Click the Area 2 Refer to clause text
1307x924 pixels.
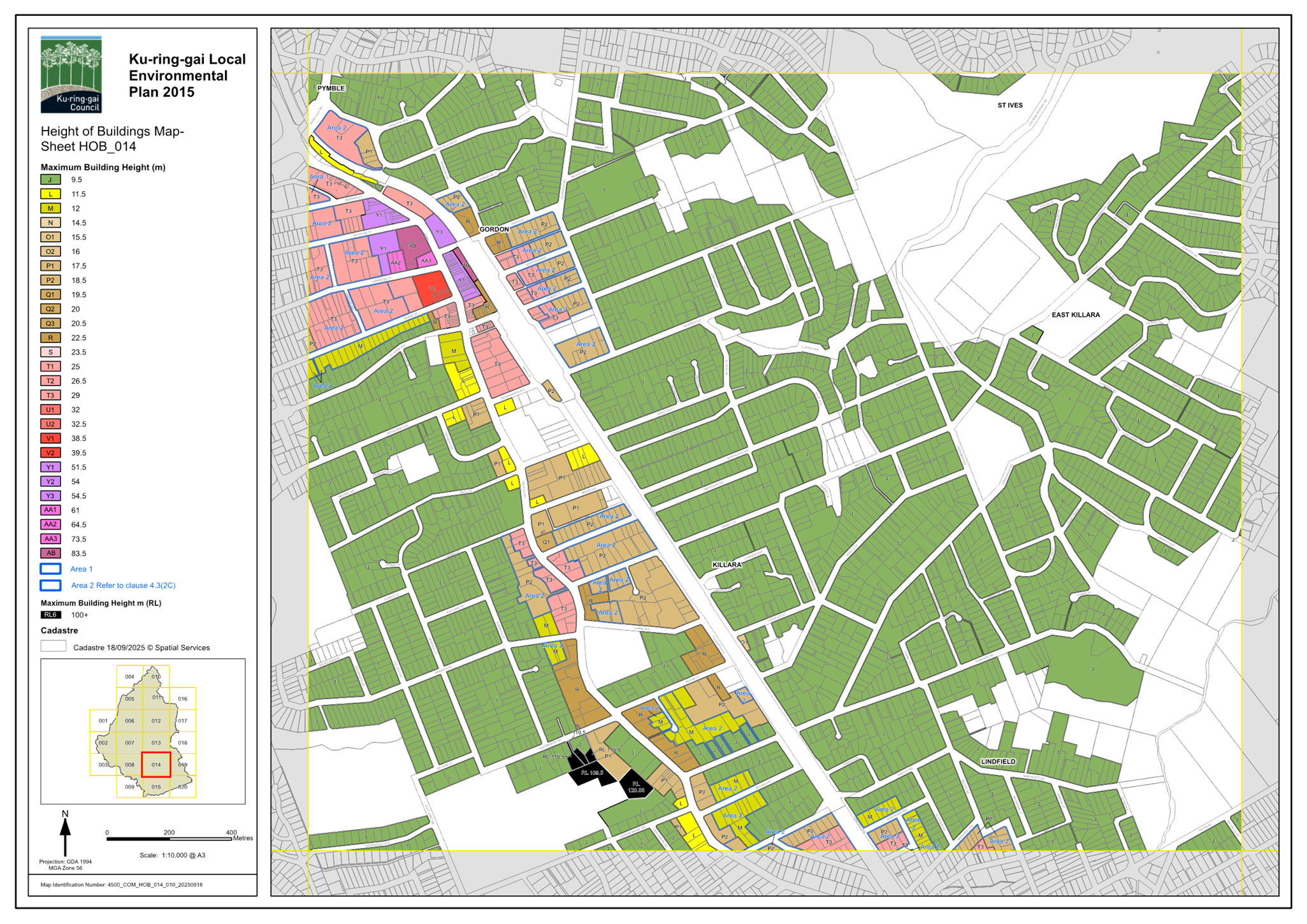pyautogui.click(x=123, y=585)
